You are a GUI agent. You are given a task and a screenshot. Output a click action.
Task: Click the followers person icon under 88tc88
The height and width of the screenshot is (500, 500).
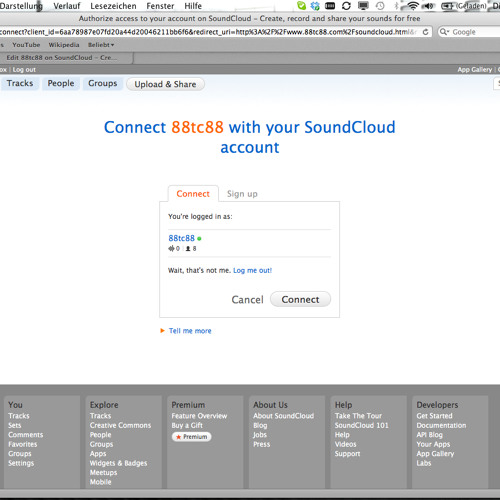click(188, 248)
